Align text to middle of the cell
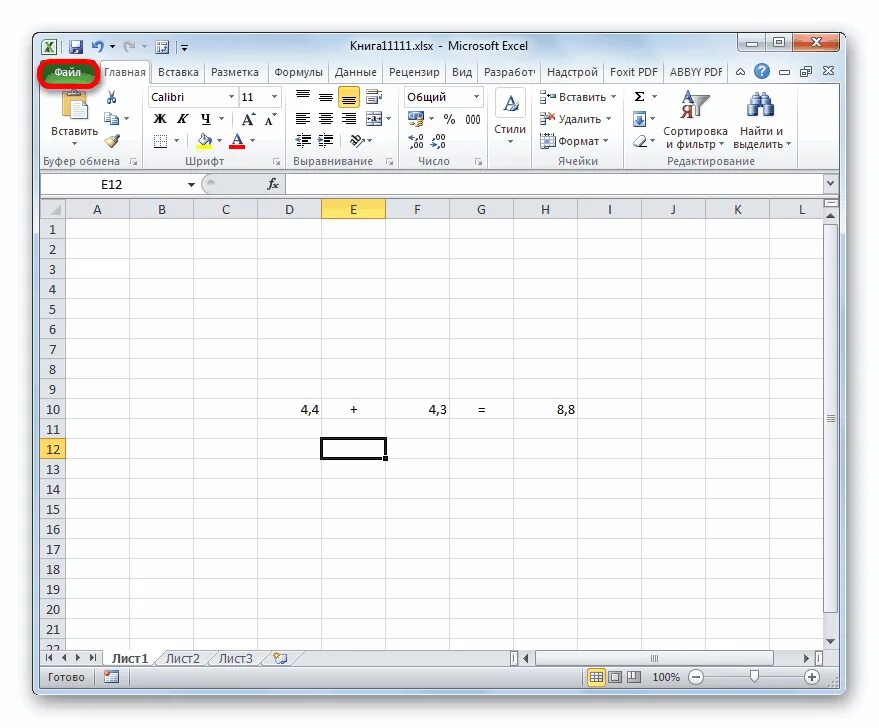Image resolution: width=879 pixels, height=728 pixels. click(x=326, y=97)
